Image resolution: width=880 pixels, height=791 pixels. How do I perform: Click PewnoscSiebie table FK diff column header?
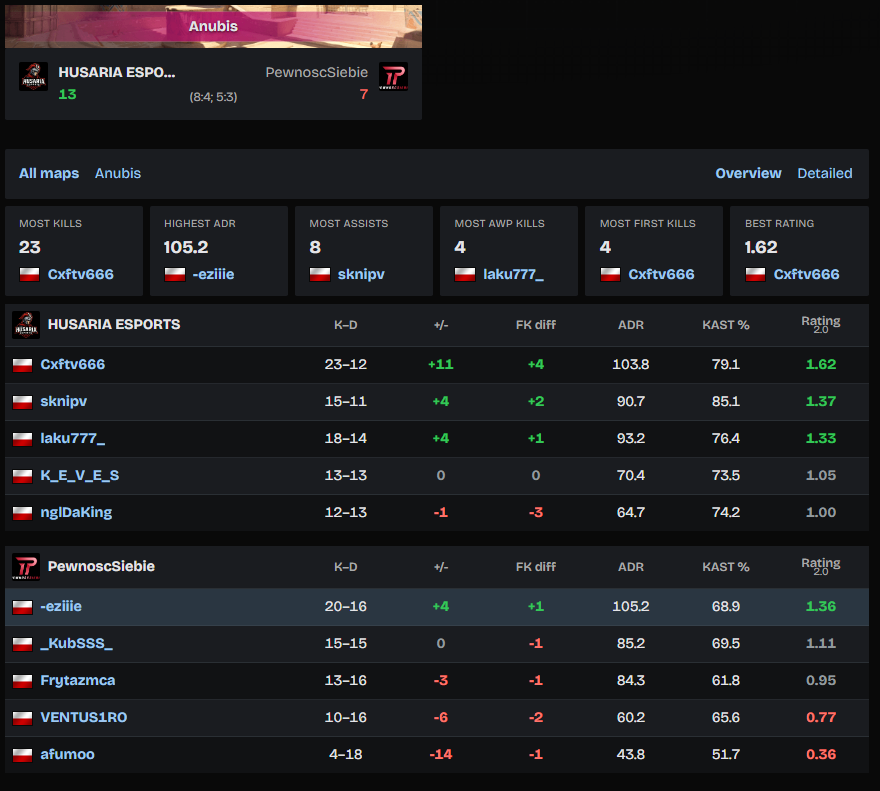point(535,567)
